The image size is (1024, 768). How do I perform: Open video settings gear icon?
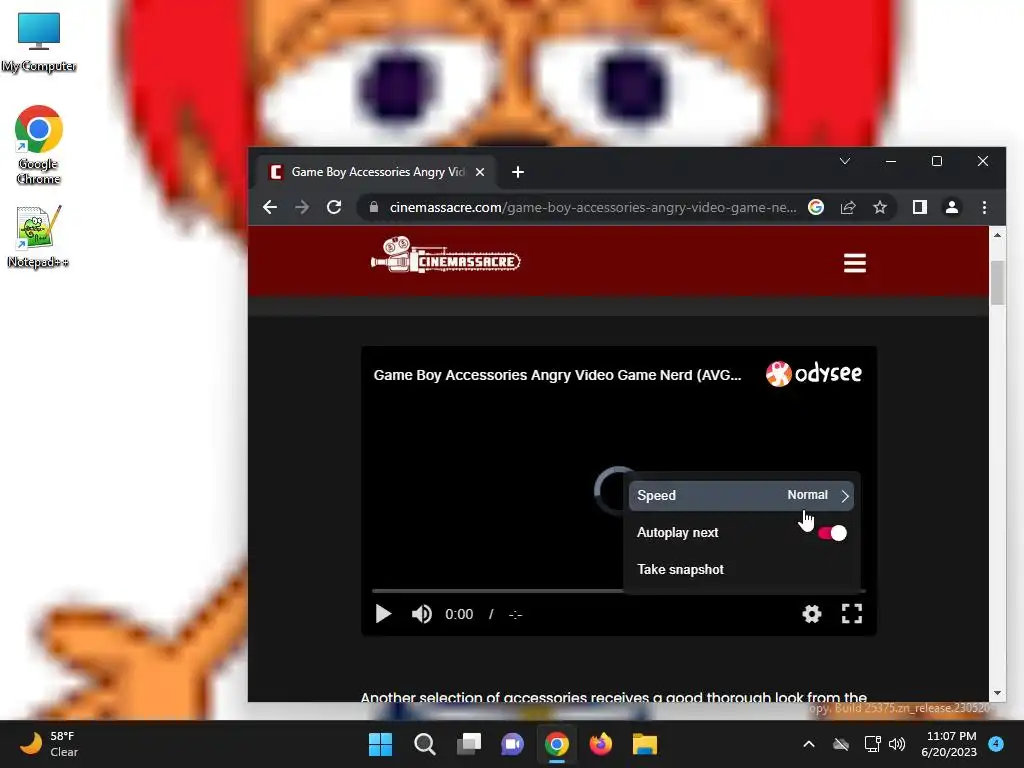pos(812,614)
